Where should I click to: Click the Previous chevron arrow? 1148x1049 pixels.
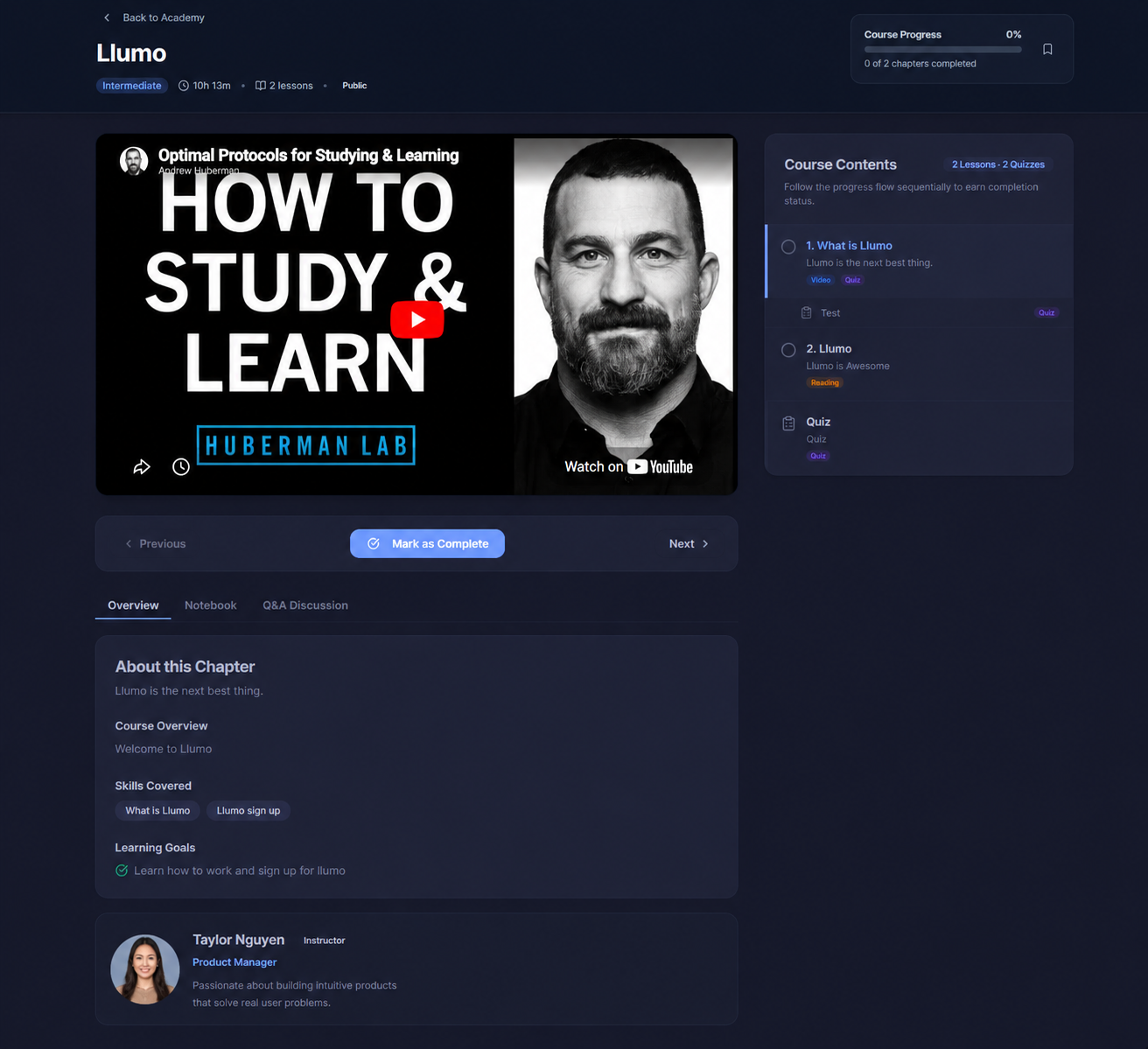click(129, 544)
